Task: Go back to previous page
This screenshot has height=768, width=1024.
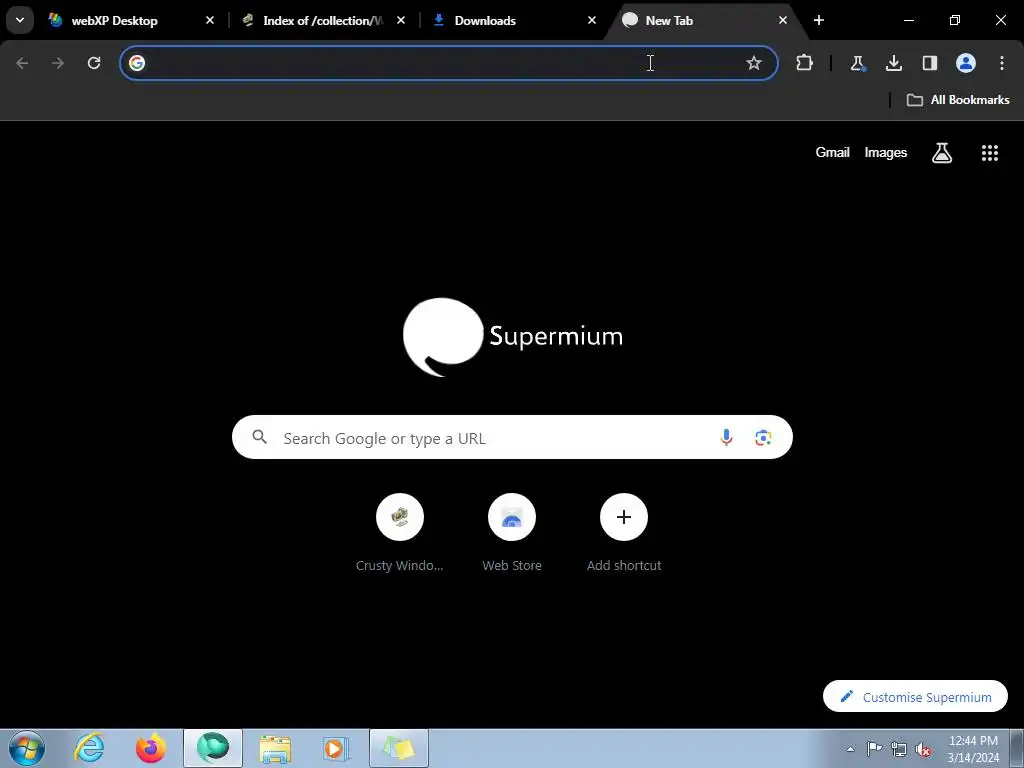Action: coord(22,63)
